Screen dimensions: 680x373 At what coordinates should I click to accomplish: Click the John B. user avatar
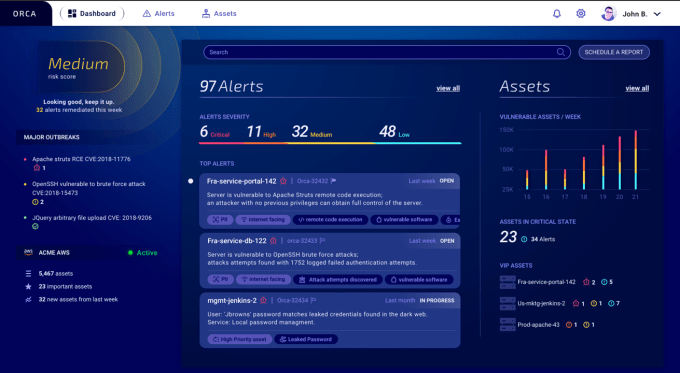[608, 14]
